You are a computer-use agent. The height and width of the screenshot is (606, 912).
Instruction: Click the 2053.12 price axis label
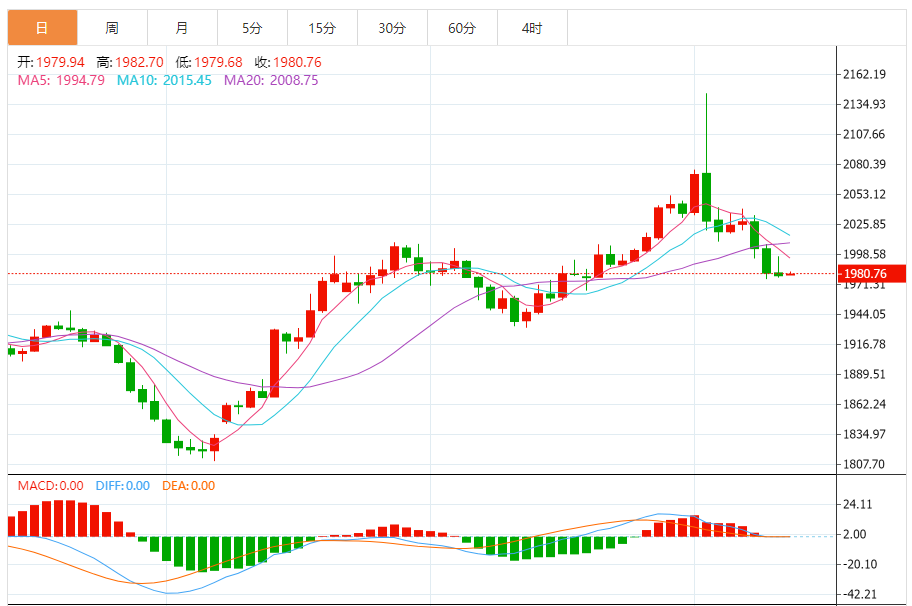(864, 194)
